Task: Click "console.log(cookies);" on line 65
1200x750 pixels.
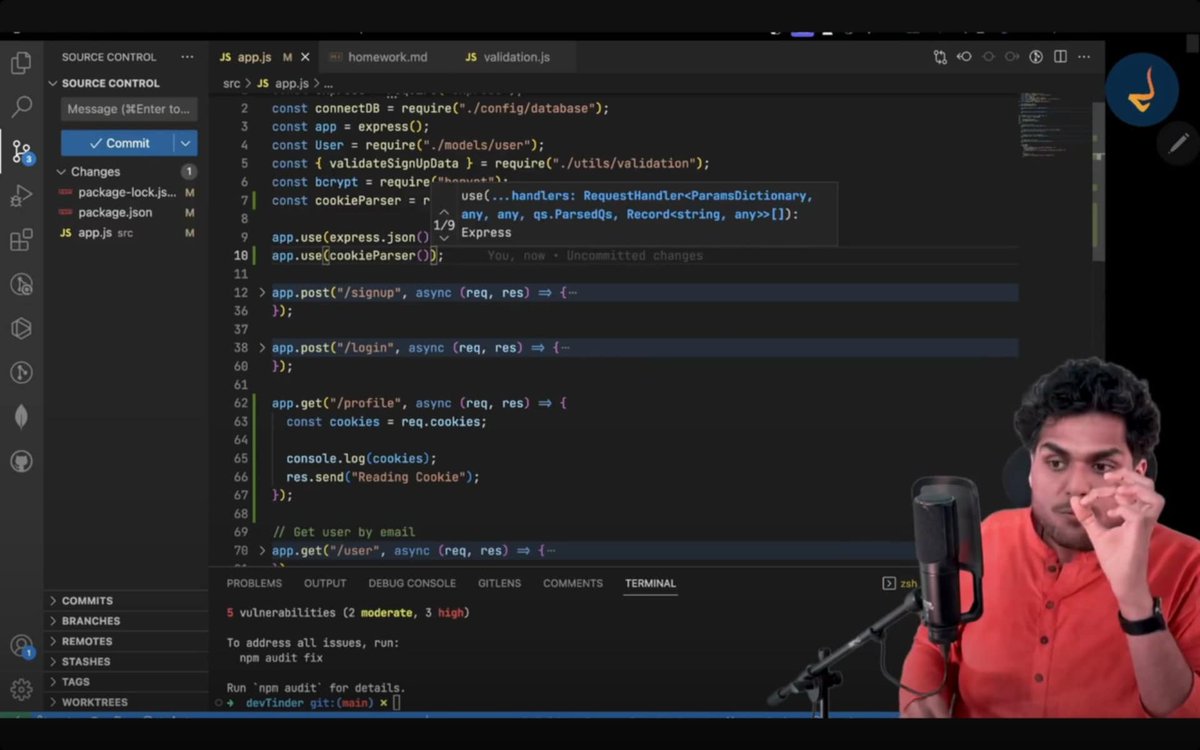Action: (x=362, y=458)
